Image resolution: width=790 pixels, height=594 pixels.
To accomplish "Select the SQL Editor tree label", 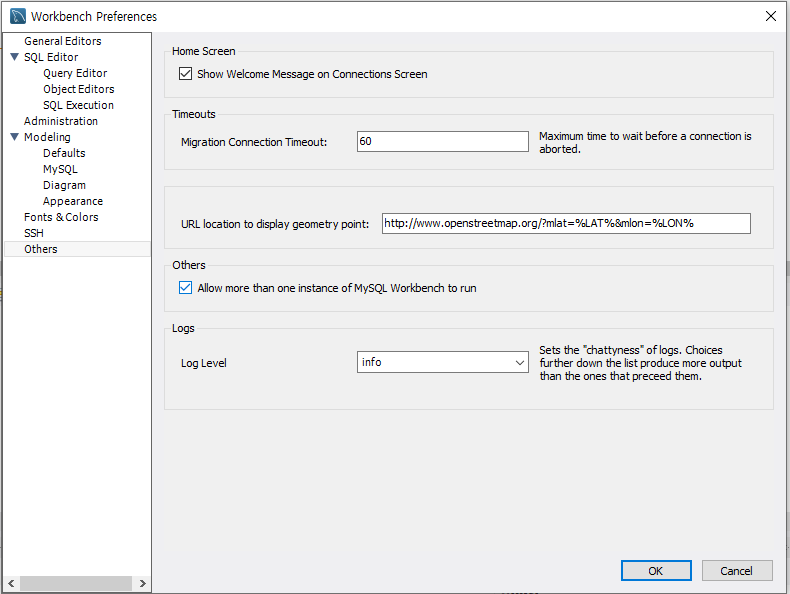I will click(51, 57).
